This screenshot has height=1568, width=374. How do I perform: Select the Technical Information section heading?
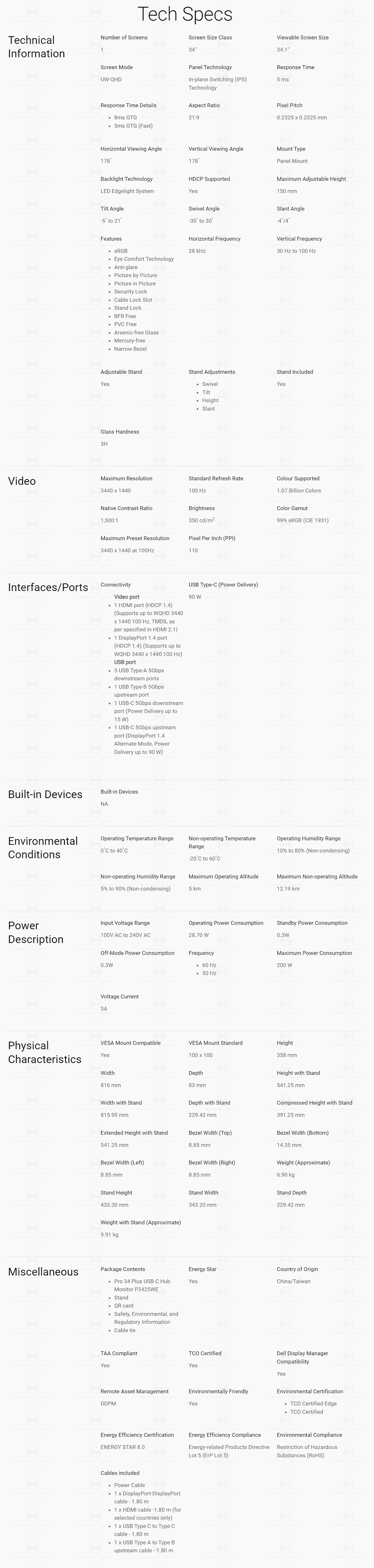pyautogui.click(x=36, y=47)
